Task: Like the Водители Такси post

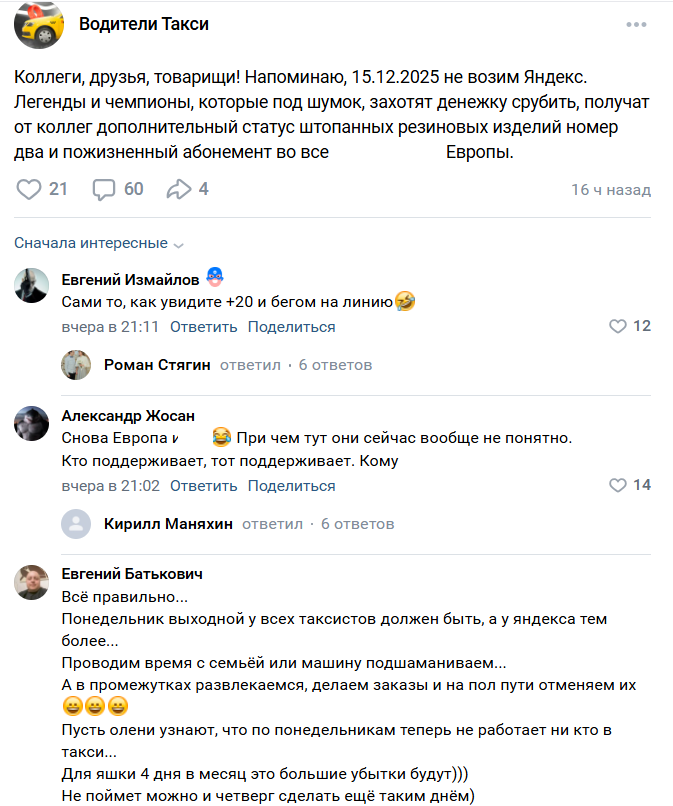Action: coord(30,189)
